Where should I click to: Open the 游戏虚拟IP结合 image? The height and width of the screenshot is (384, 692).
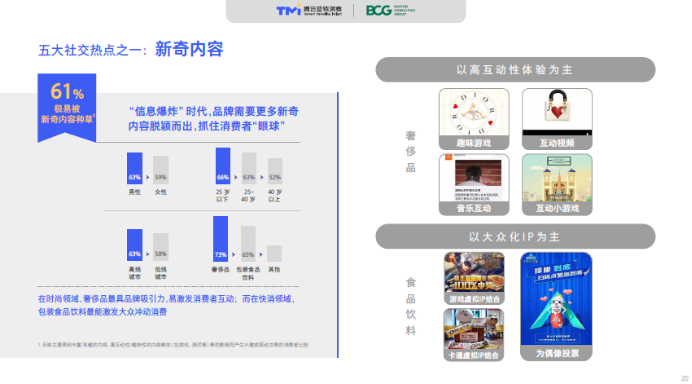[474, 279]
